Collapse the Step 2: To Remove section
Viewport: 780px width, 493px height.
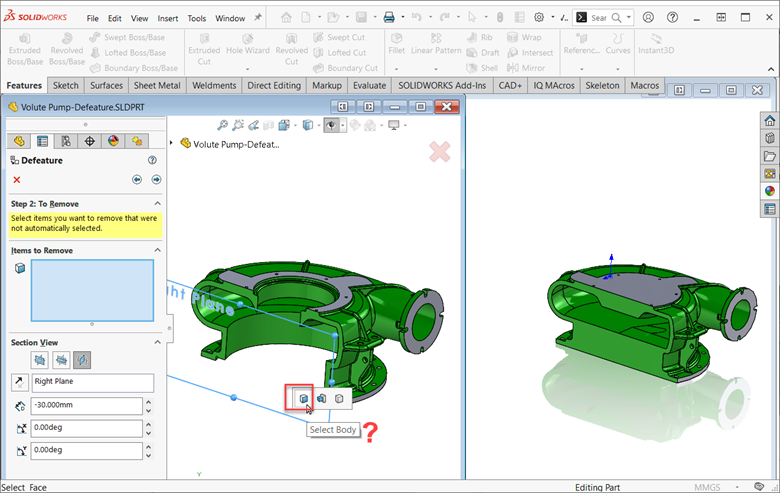(x=157, y=203)
